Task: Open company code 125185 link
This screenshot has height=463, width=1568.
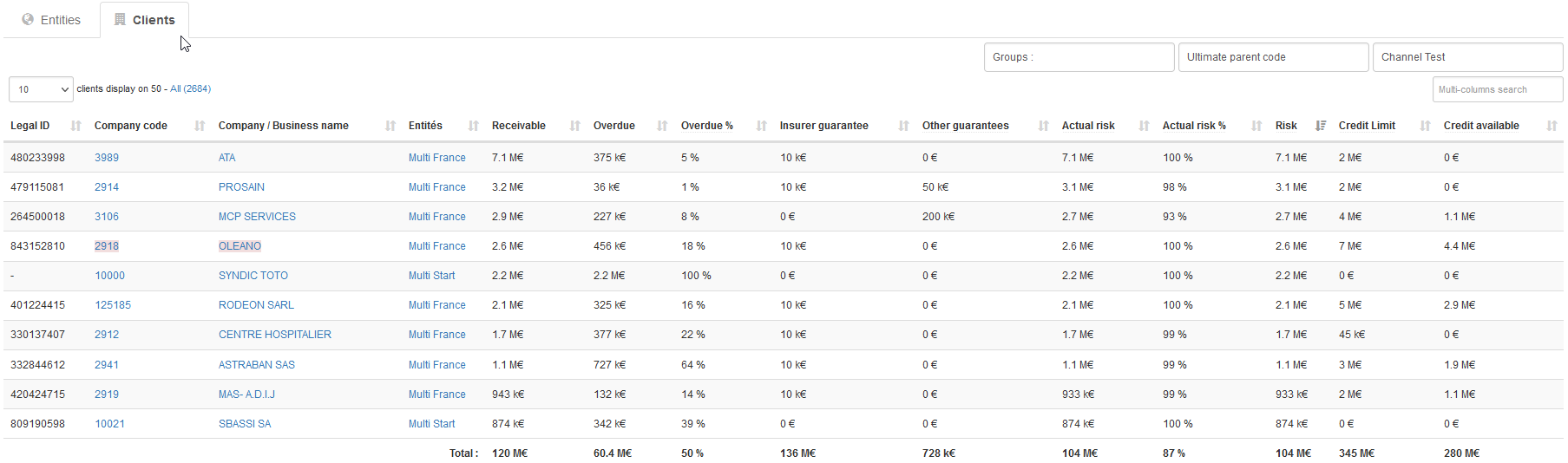Action: [x=113, y=305]
